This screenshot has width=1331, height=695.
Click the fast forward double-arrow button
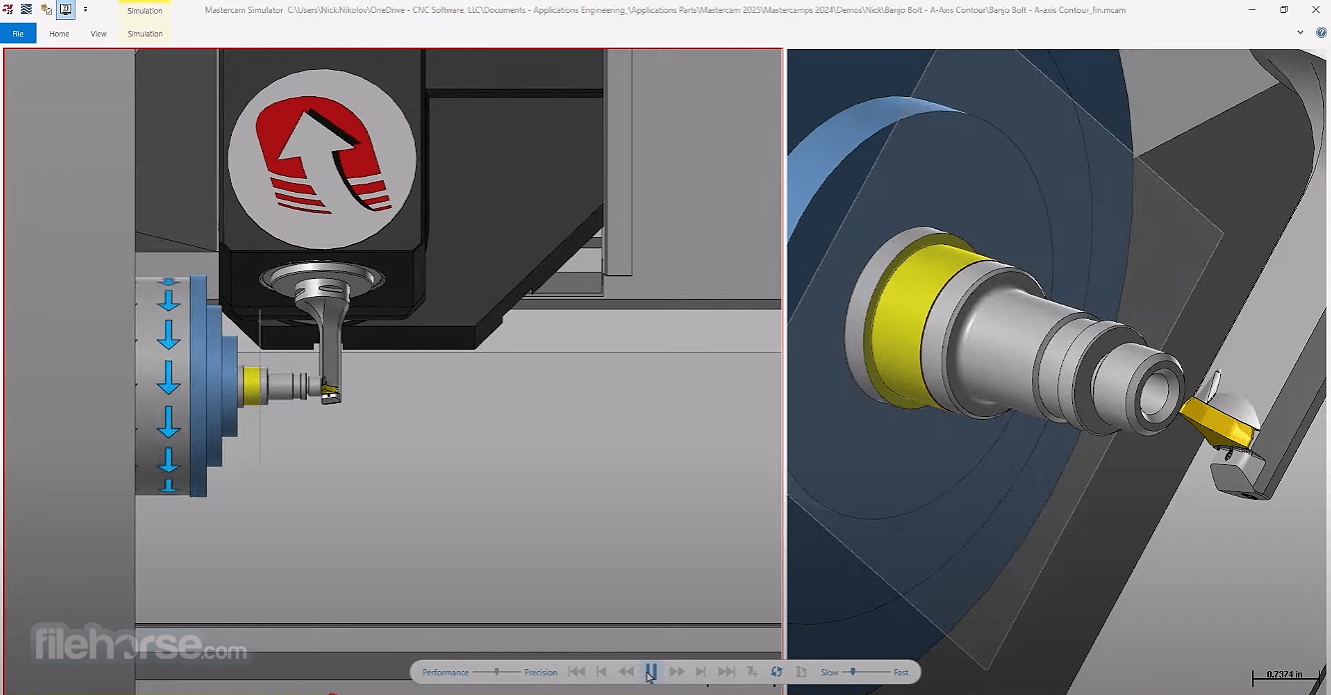677,672
